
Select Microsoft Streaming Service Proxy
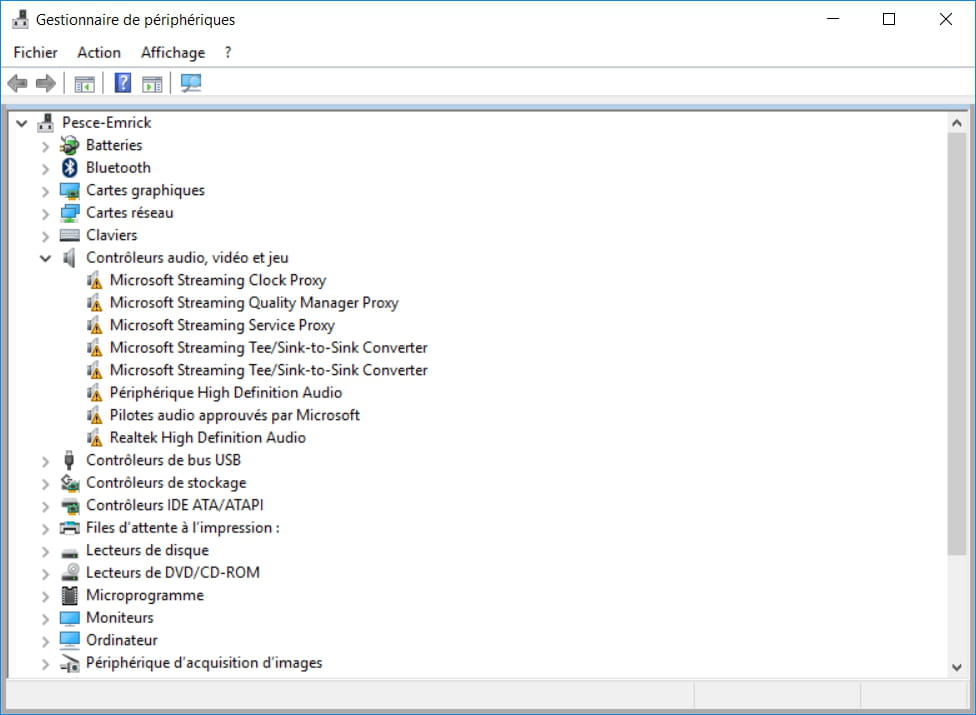point(222,325)
